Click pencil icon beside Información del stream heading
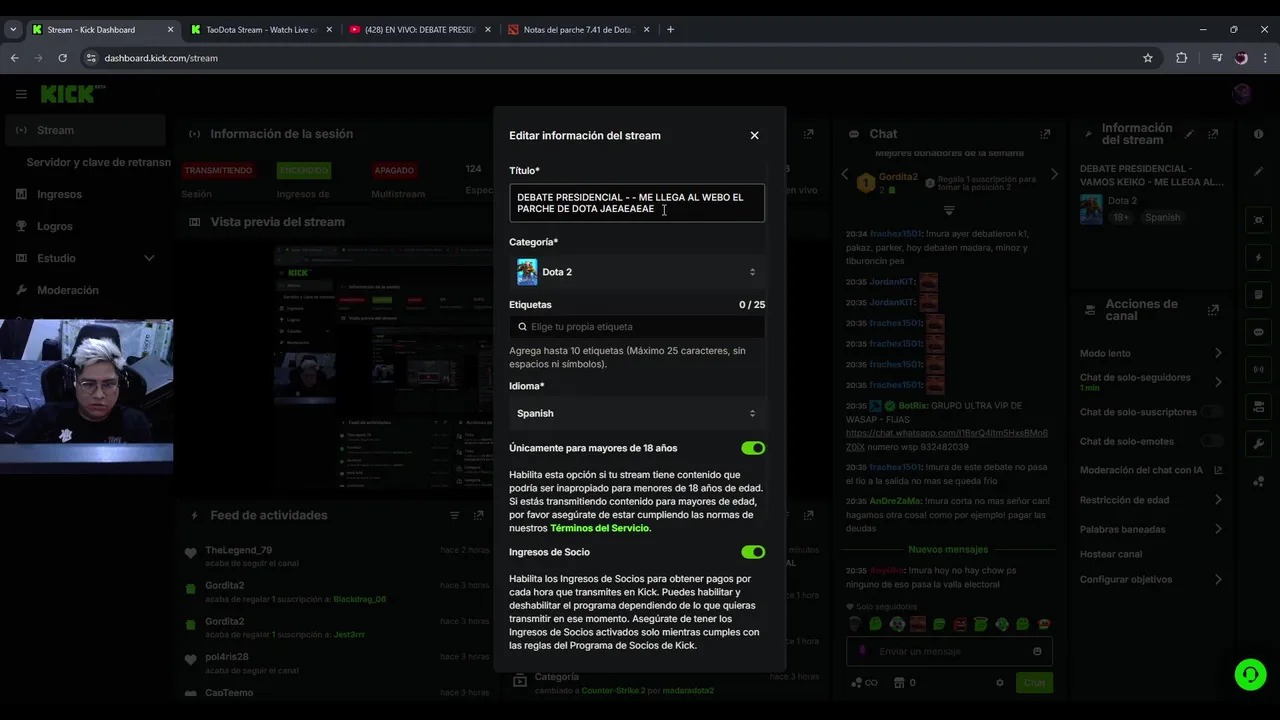Screen dimensions: 1280x720 pos(1189,134)
